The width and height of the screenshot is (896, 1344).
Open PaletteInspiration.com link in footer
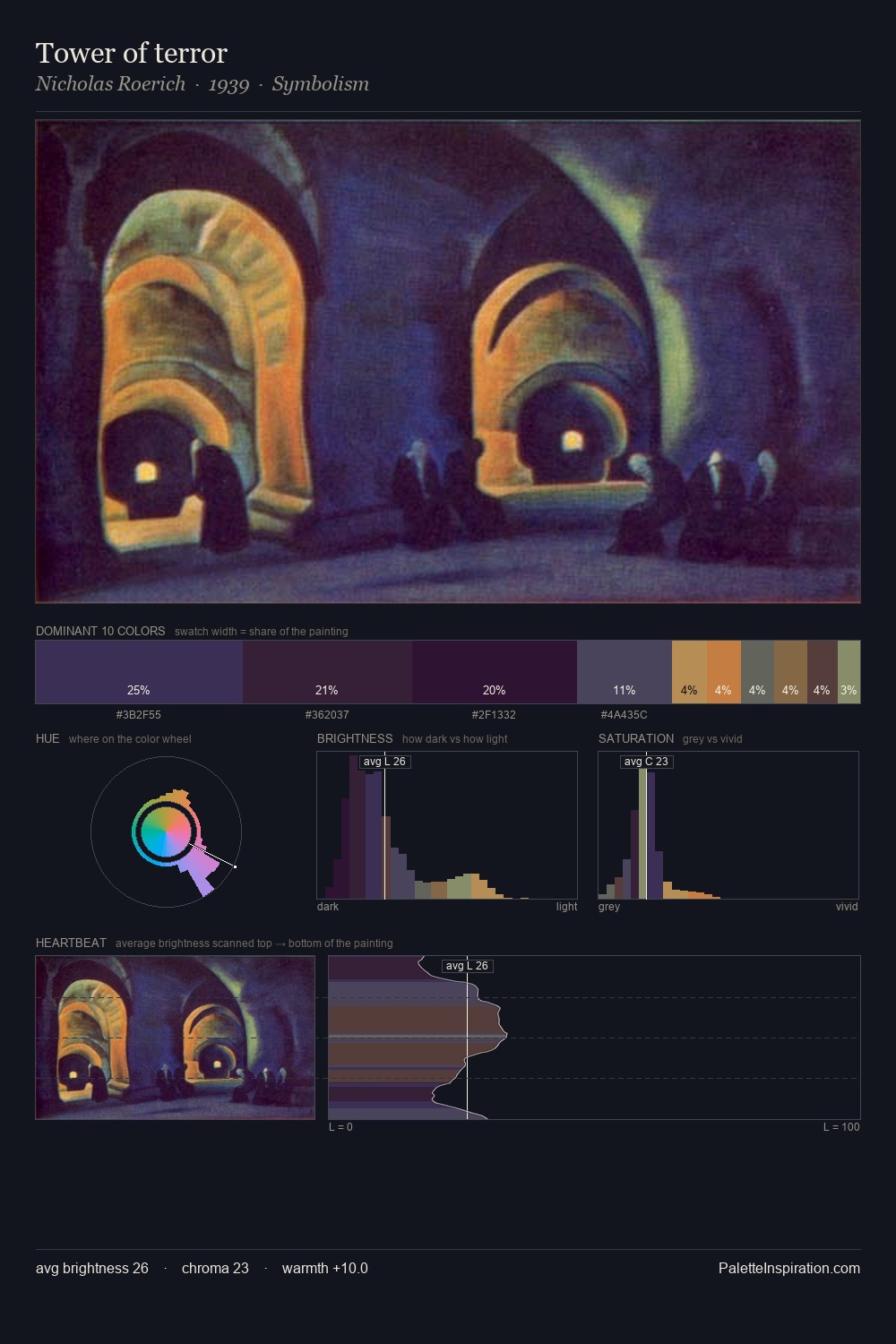click(x=789, y=1268)
